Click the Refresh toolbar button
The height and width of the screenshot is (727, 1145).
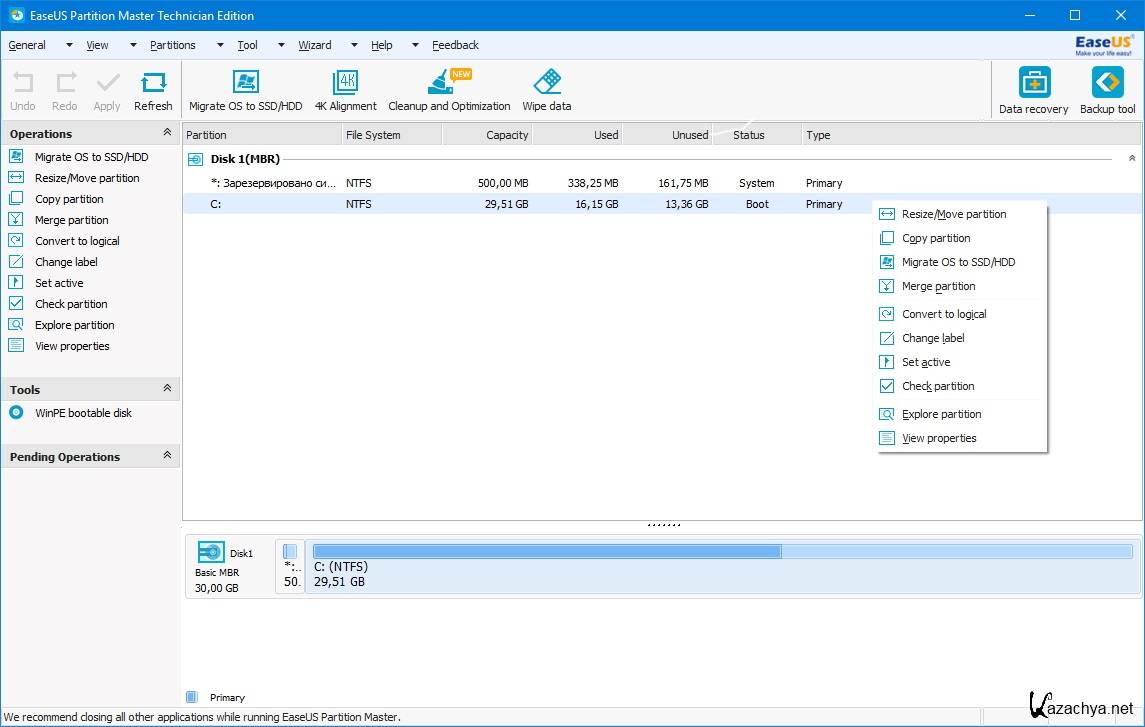click(153, 90)
